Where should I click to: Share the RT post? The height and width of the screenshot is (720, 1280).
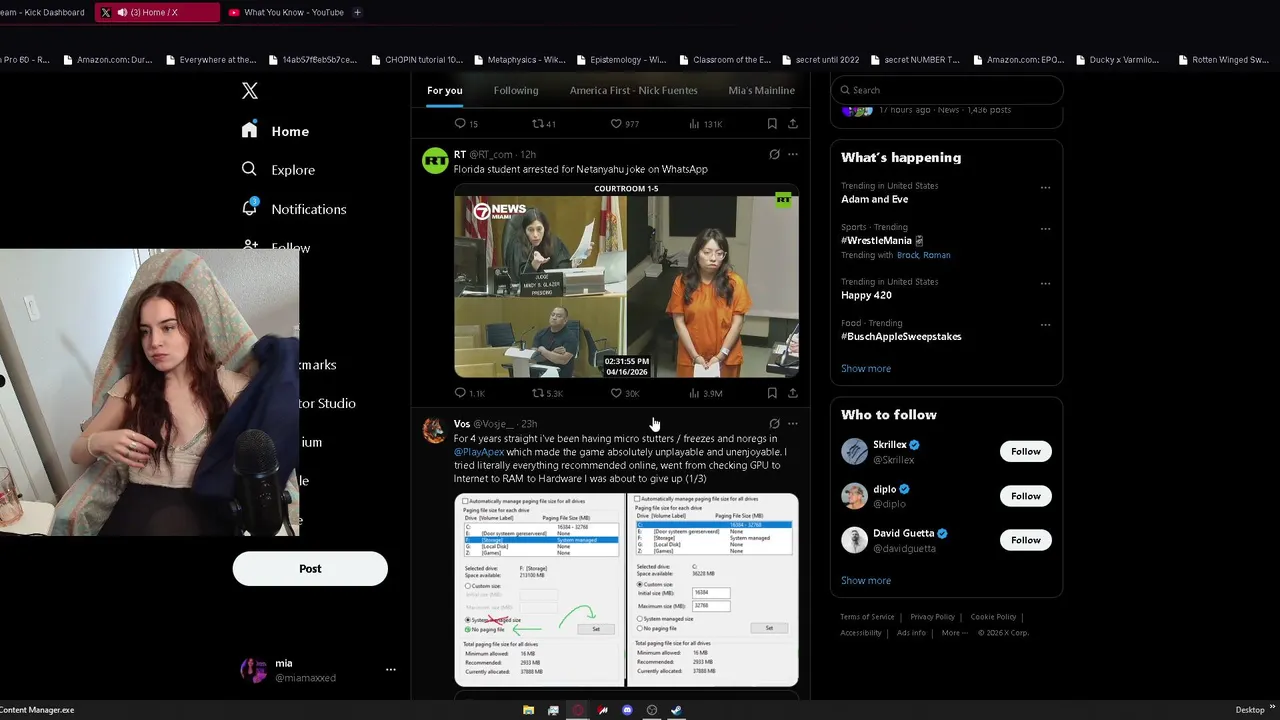pyautogui.click(x=793, y=393)
